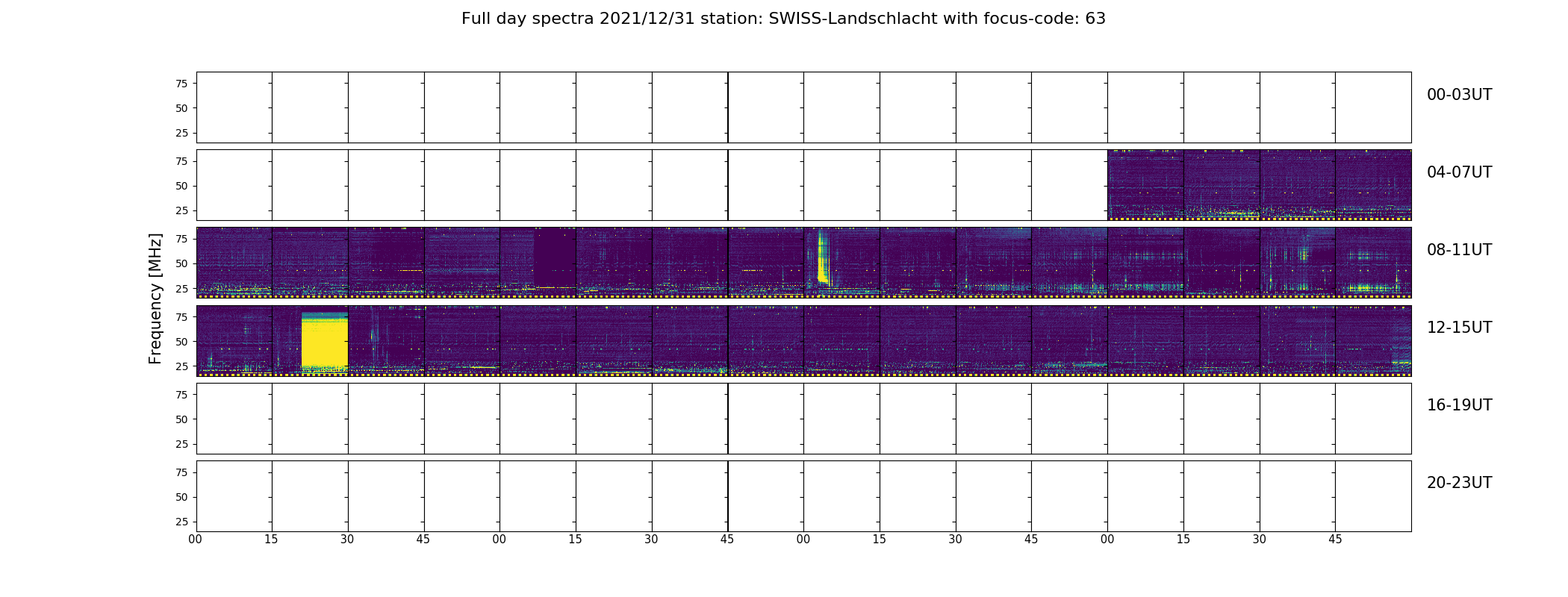The image size is (1568, 597).
Task: Click the 50 tick of the 04-07UT row
Action: [x=181, y=186]
